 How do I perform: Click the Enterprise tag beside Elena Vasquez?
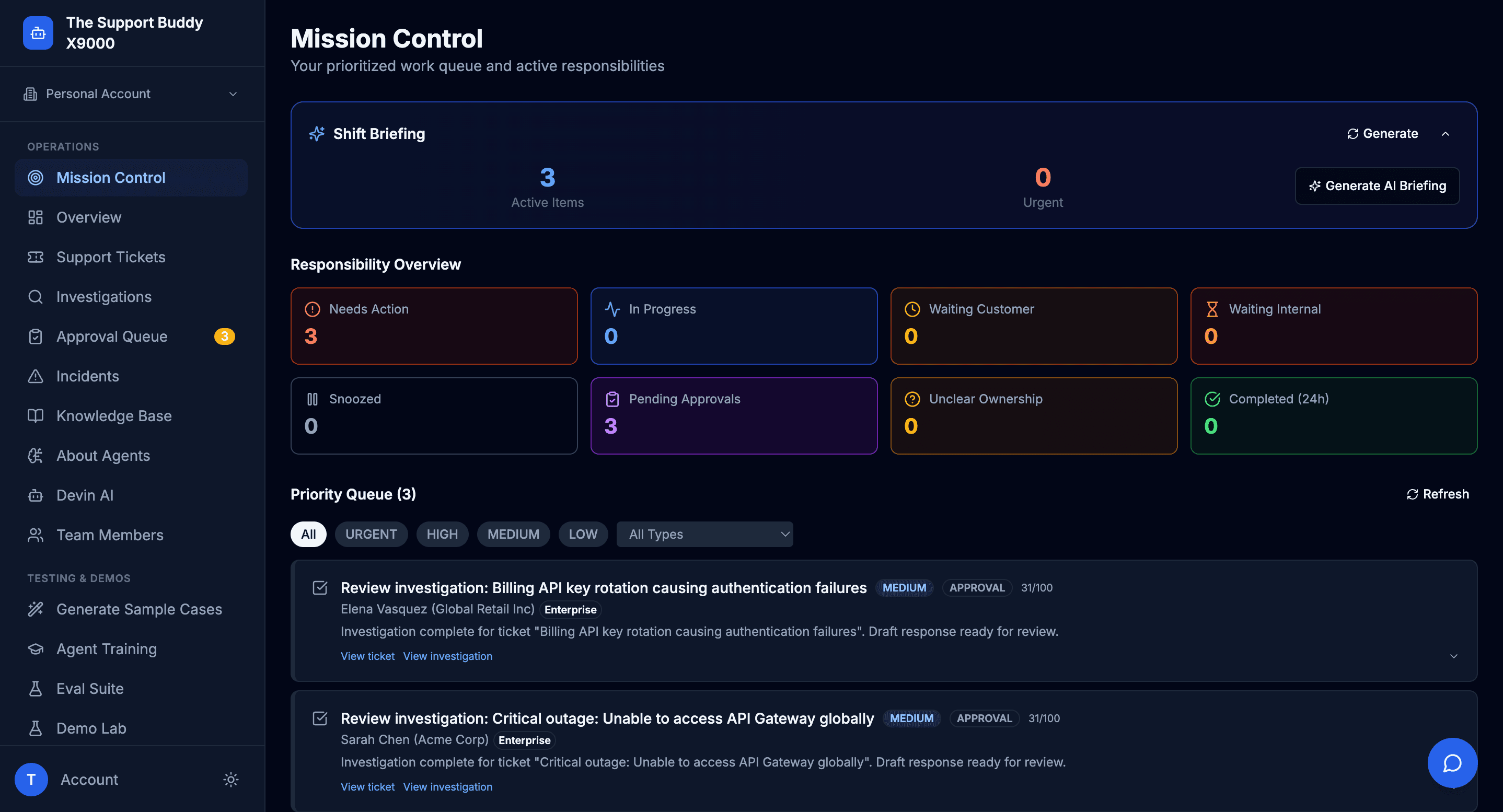[x=570, y=609]
